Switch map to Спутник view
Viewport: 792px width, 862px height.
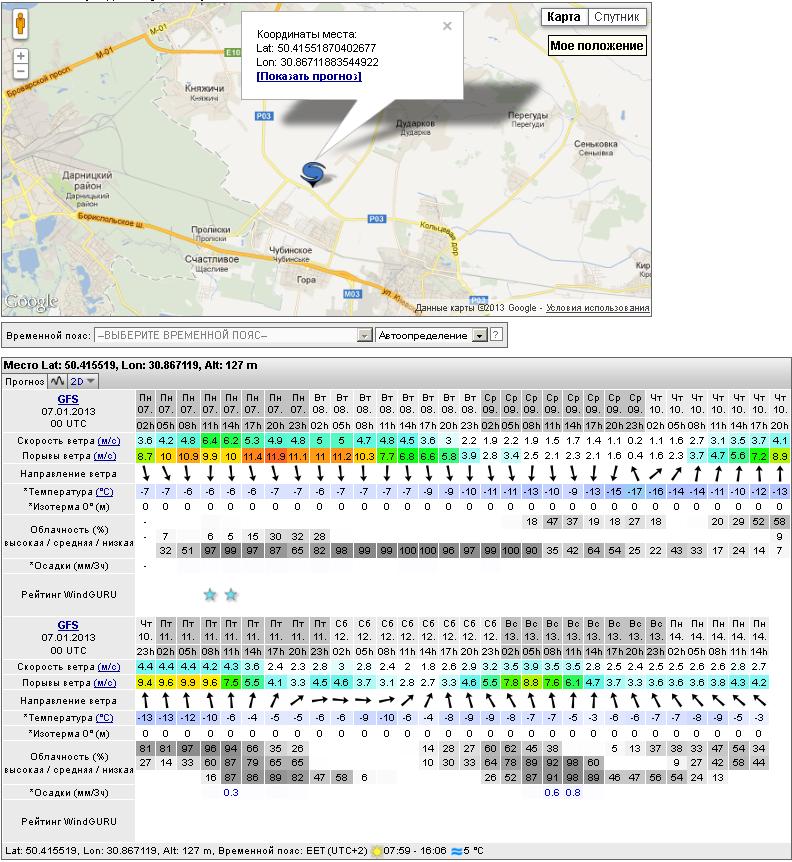[617, 17]
